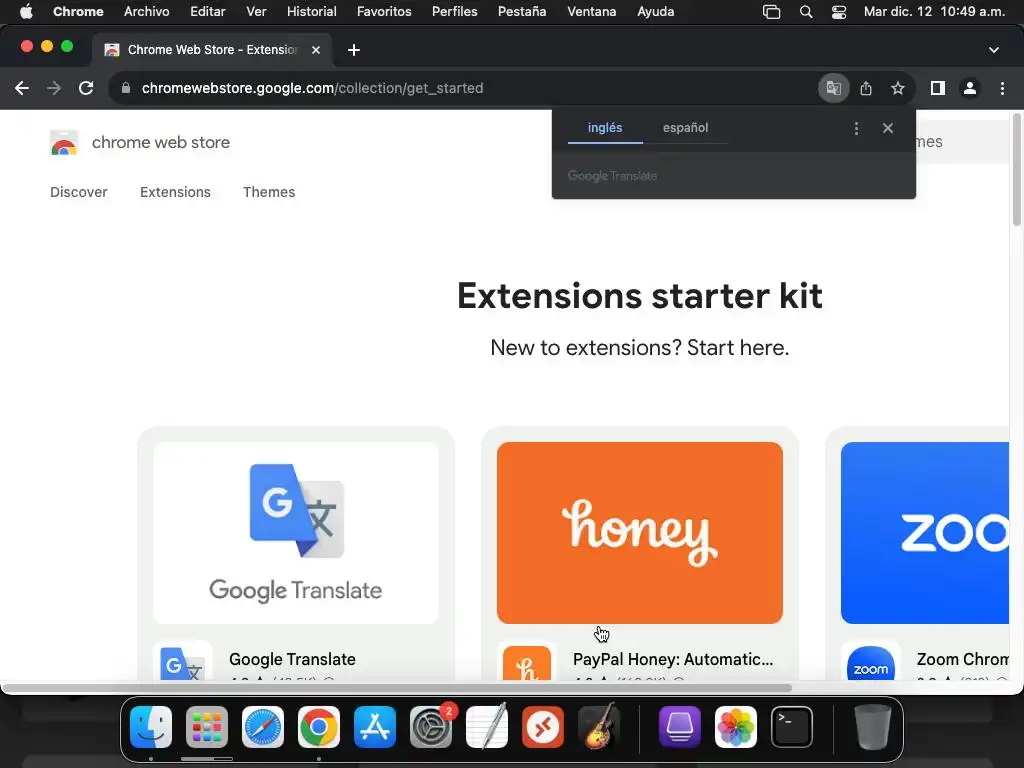The width and height of the screenshot is (1024, 768).
Task: Select the español translate tab
Action: [x=685, y=128]
